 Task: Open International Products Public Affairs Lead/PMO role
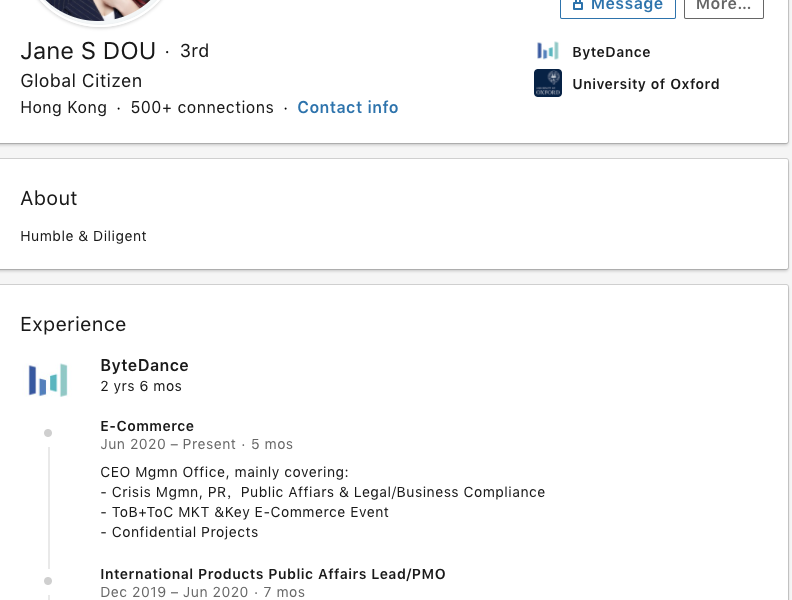272,574
